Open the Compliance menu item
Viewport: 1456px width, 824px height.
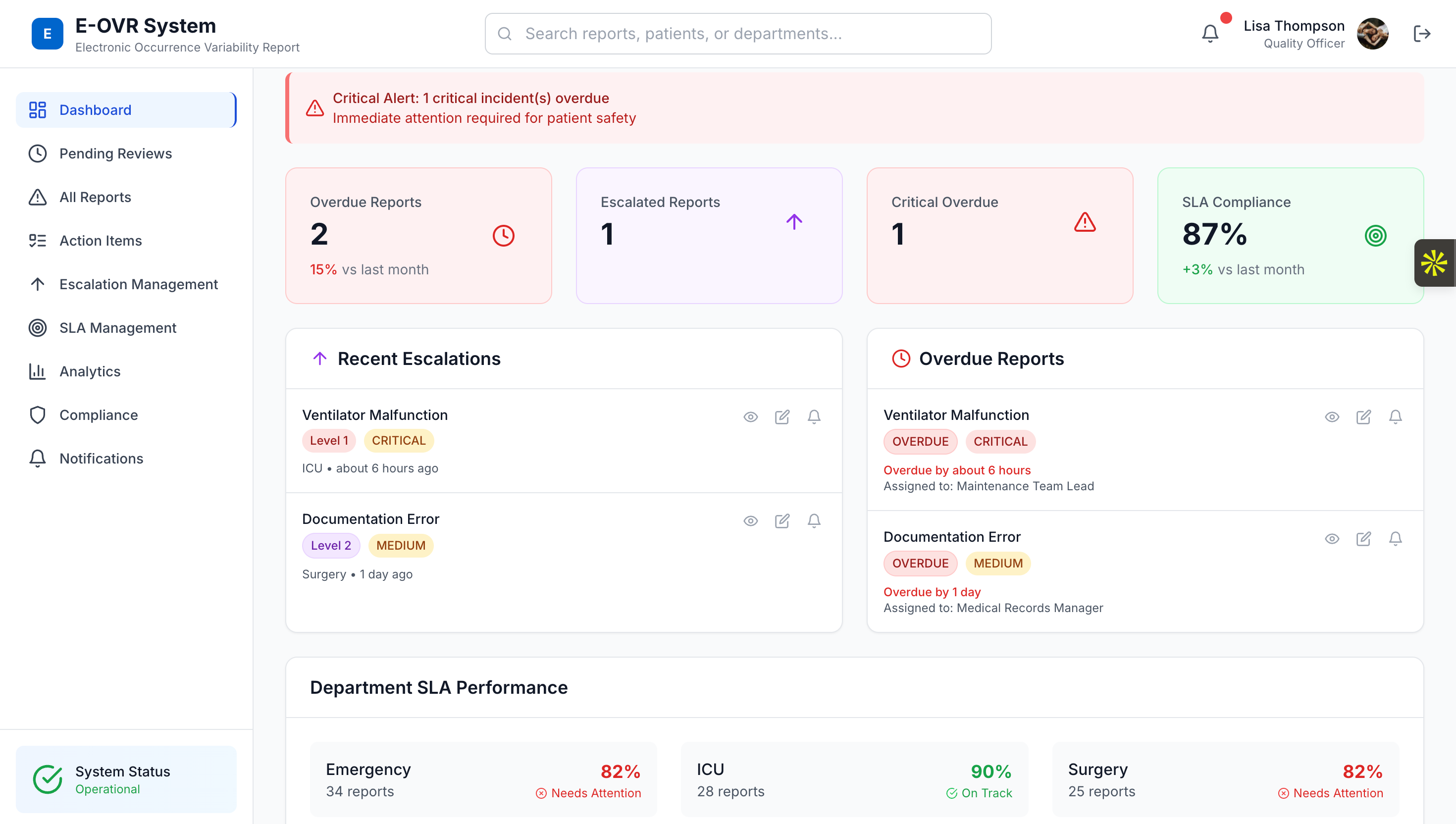coord(99,415)
